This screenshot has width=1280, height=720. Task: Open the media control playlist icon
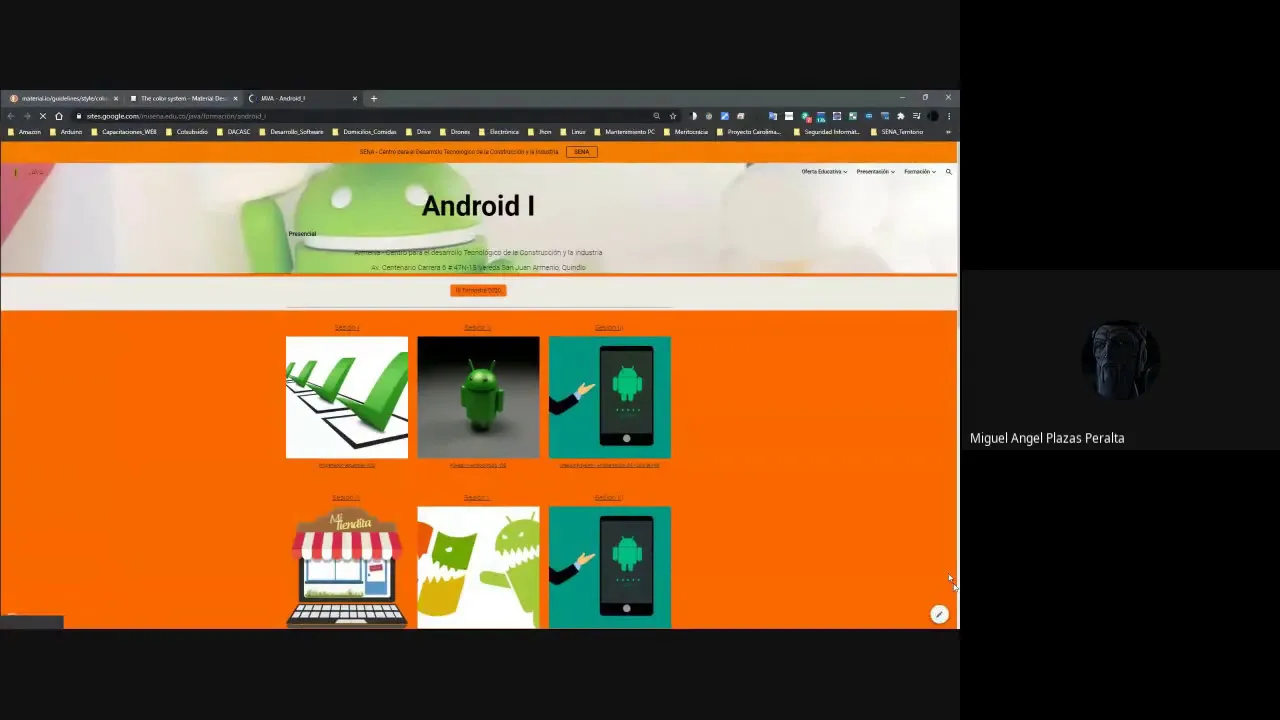point(916,116)
